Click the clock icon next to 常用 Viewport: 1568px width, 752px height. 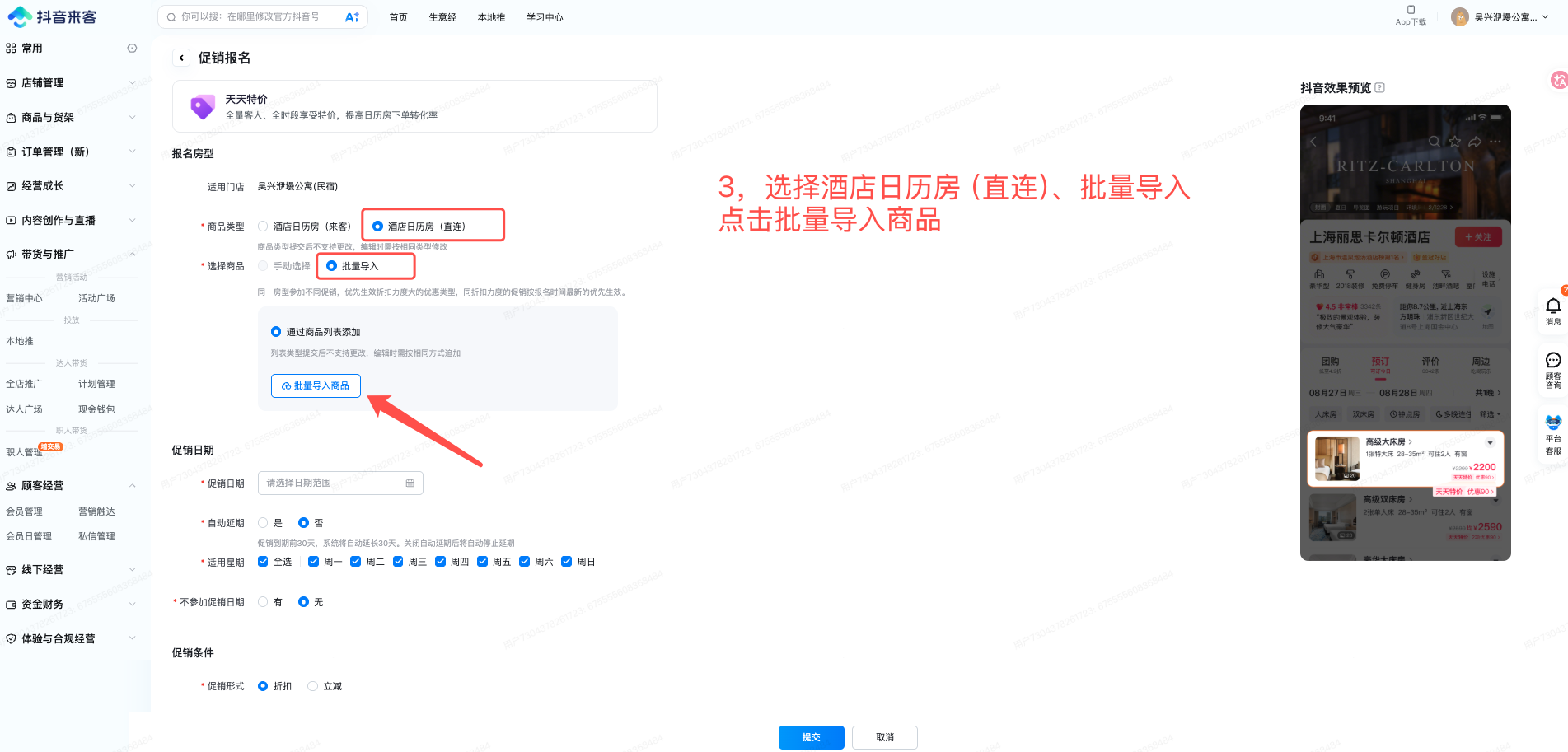132,49
